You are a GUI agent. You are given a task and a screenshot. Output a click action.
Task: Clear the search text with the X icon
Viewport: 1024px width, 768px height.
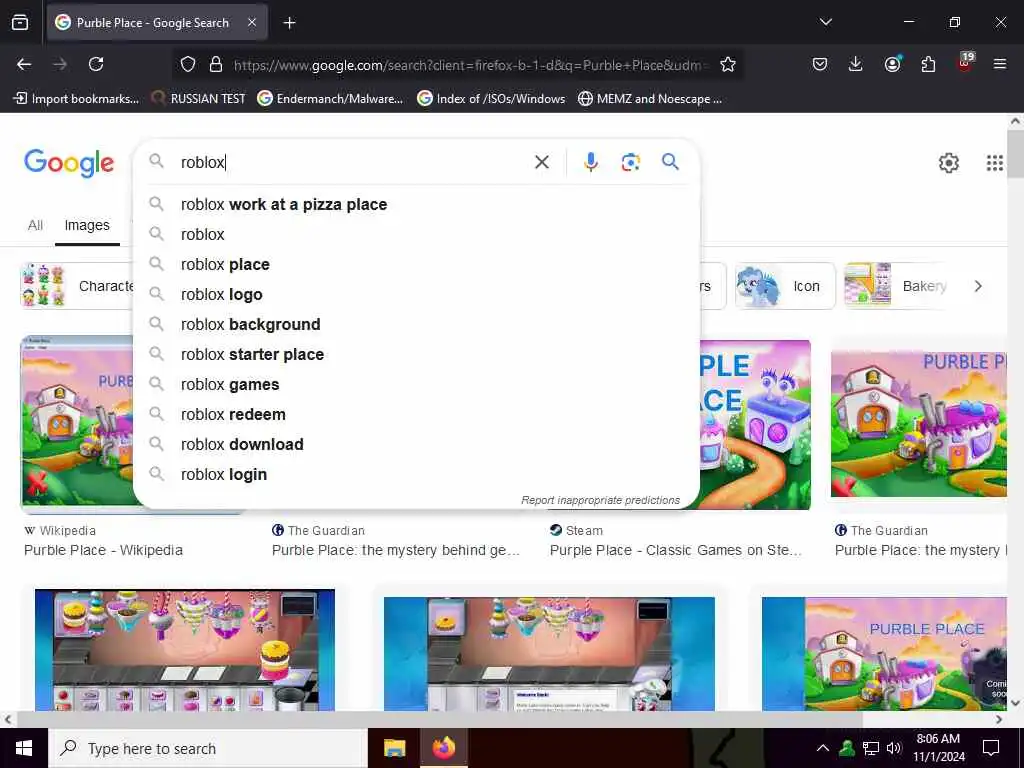tap(541, 162)
